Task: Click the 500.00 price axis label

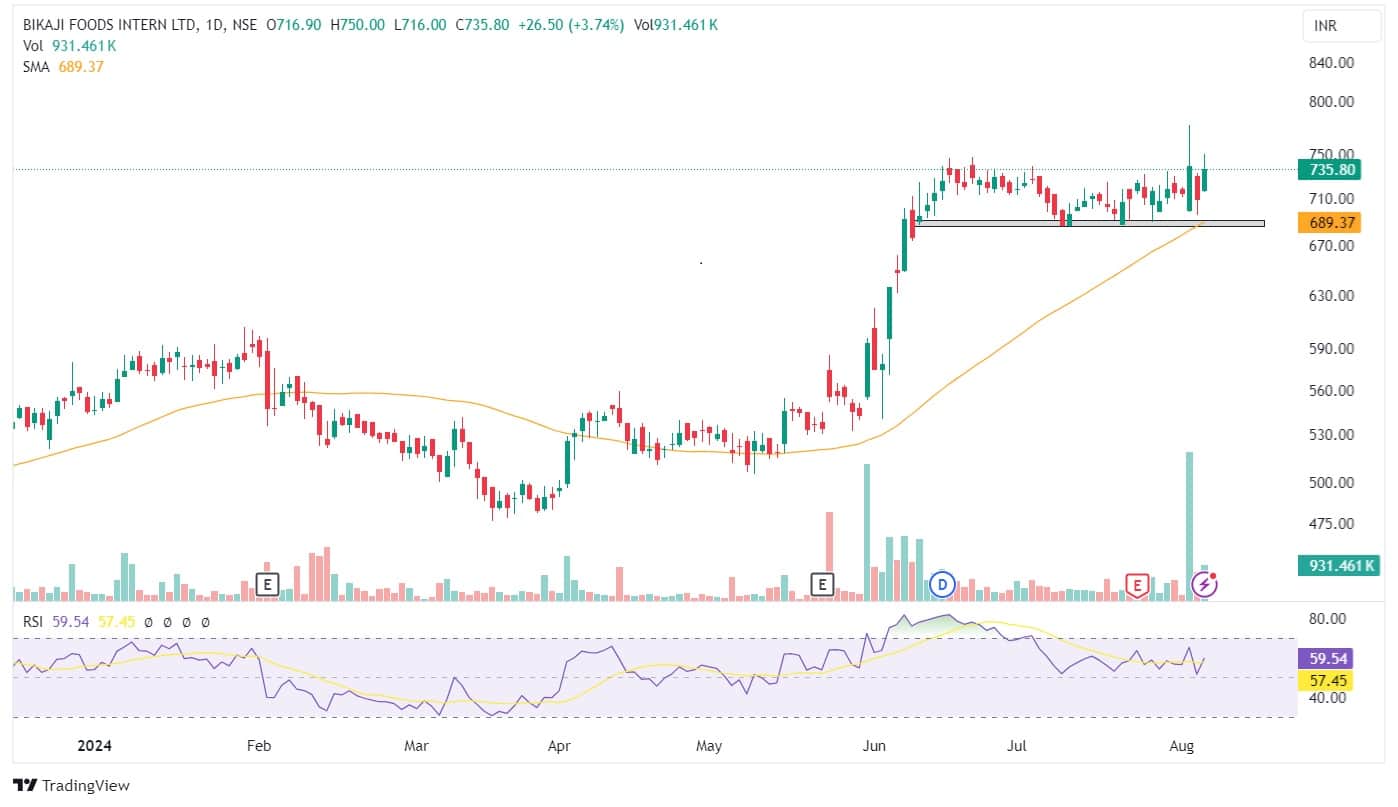Action: 1331,482
